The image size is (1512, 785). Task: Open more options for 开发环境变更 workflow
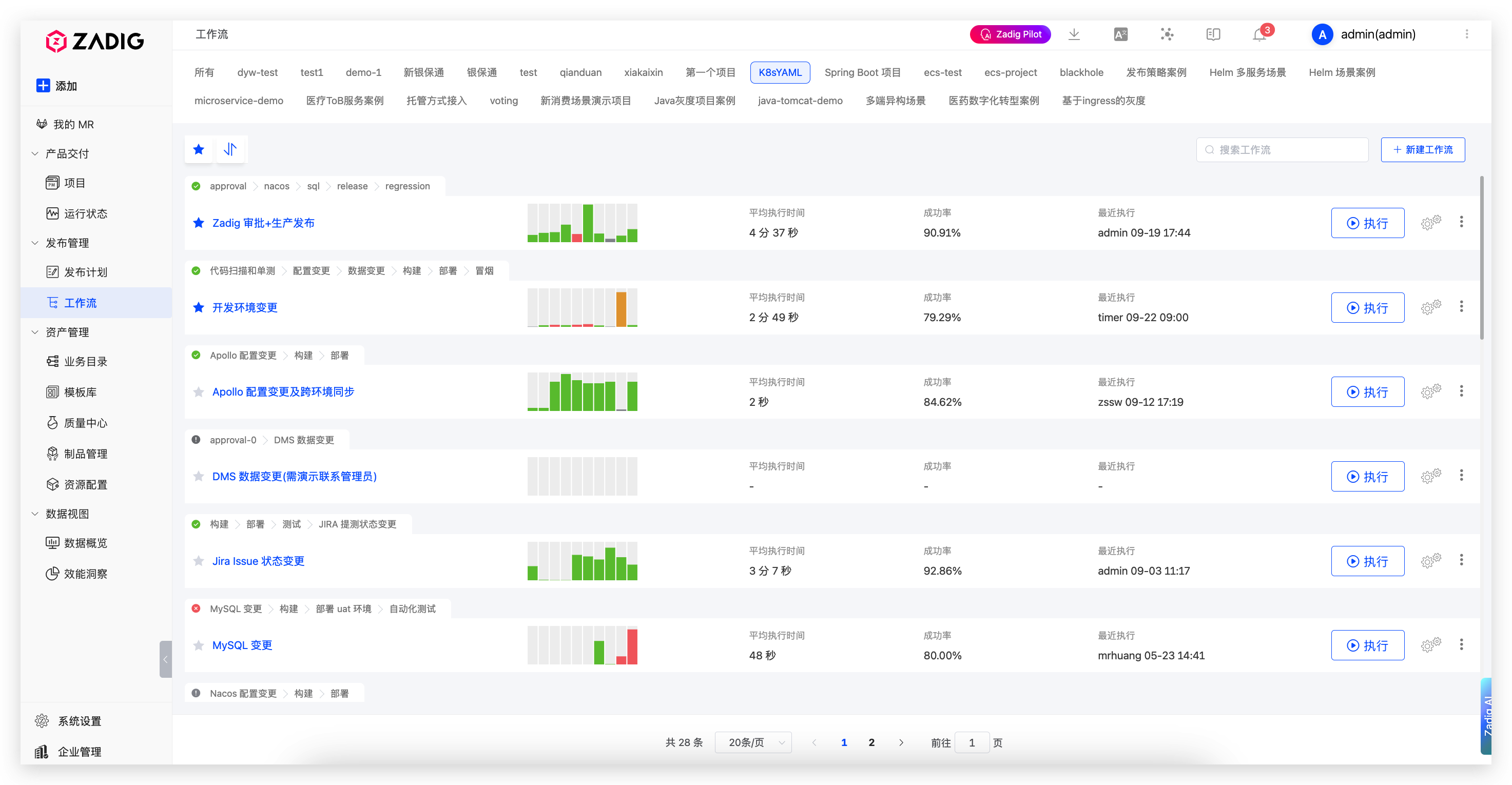pos(1461,307)
